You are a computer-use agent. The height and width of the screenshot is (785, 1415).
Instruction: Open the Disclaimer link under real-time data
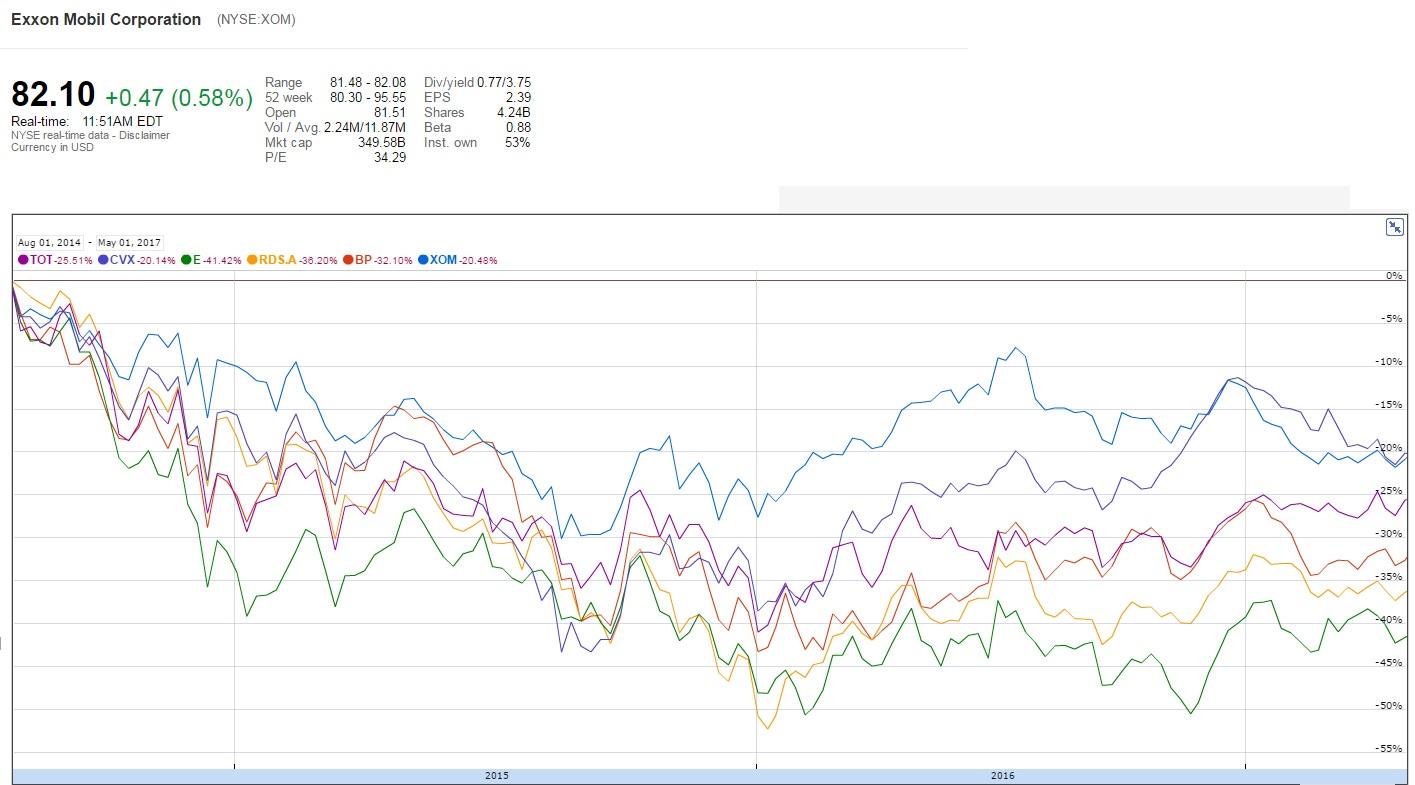click(144, 135)
